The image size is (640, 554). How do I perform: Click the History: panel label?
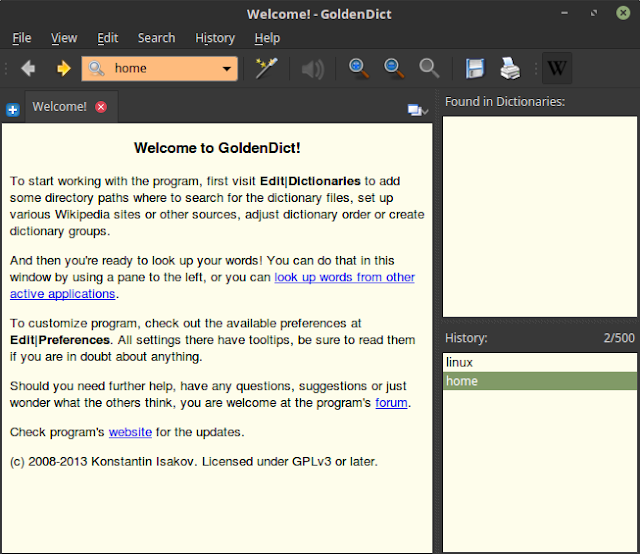click(x=466, y=338)
